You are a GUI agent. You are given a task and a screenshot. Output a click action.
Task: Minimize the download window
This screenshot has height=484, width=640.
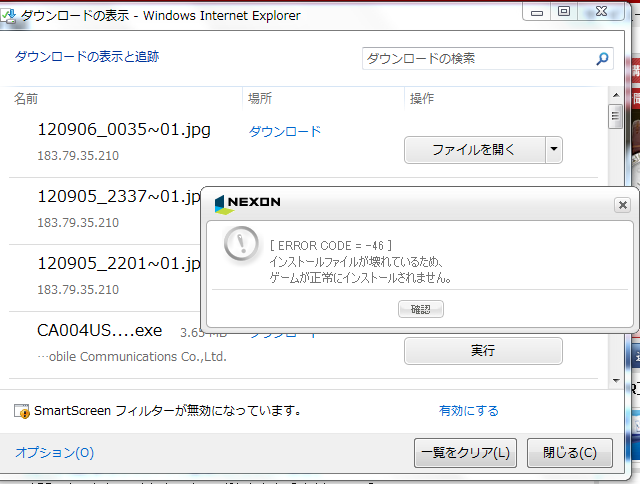(x=537, y=12)
